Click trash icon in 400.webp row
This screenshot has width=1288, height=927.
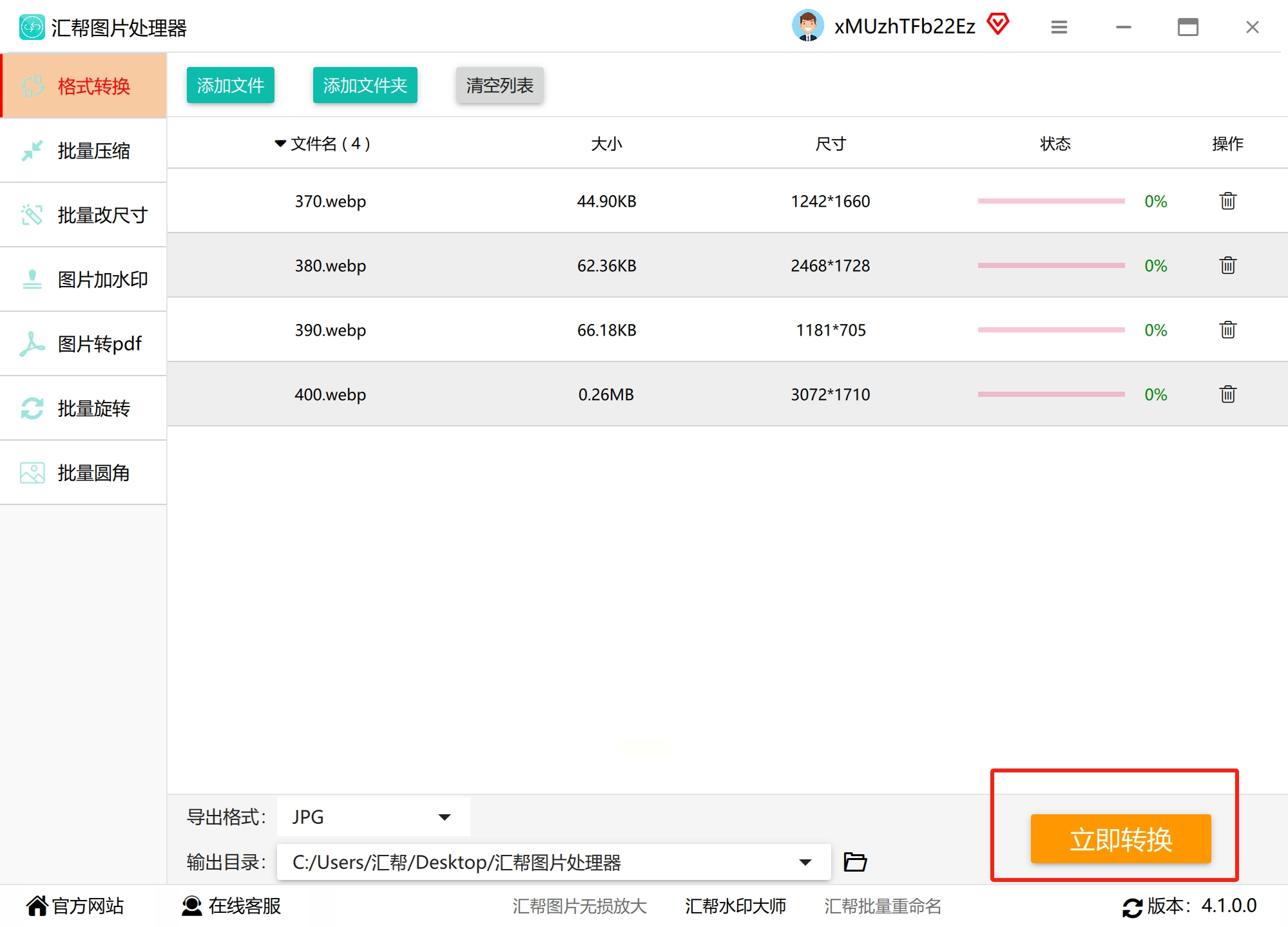[1227, 394]
